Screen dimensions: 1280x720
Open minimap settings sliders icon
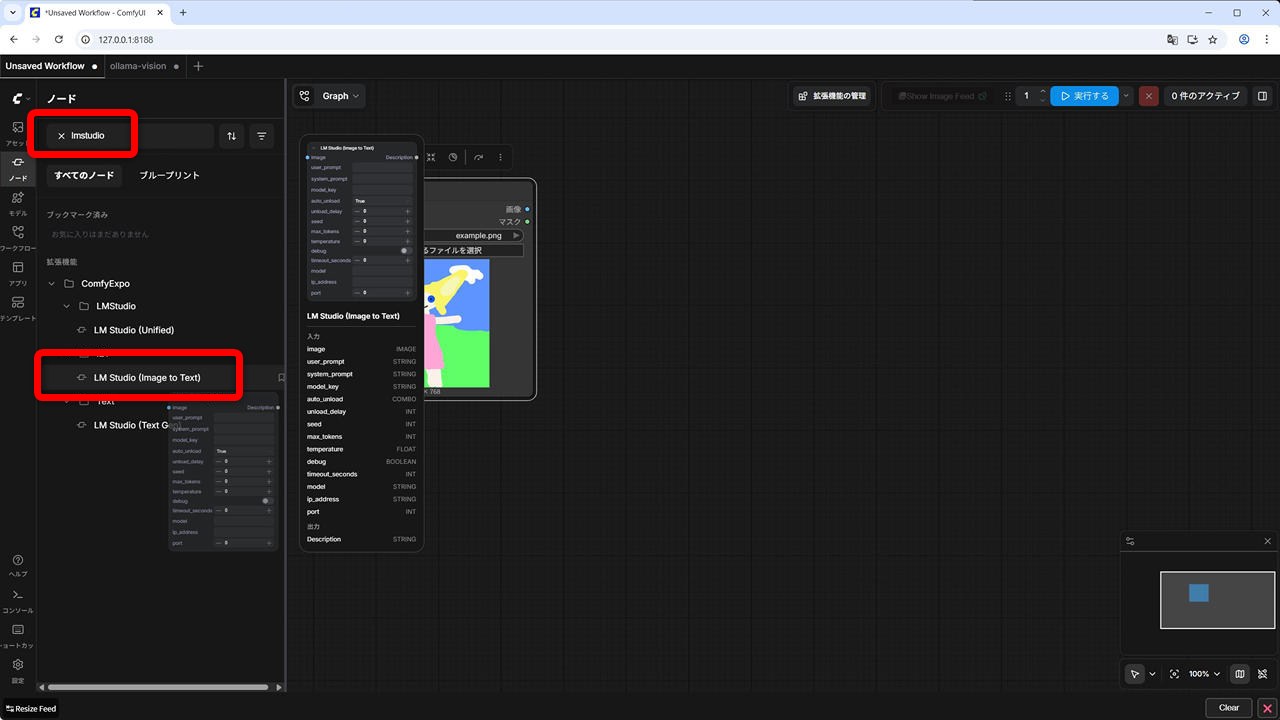pos(1130,542)
